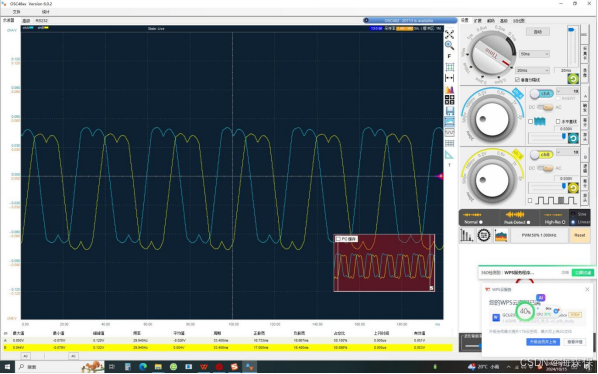Click the yellow chB offset reset arrow
The height and width of the screenshot is (374, 598).
click(573, 188)
